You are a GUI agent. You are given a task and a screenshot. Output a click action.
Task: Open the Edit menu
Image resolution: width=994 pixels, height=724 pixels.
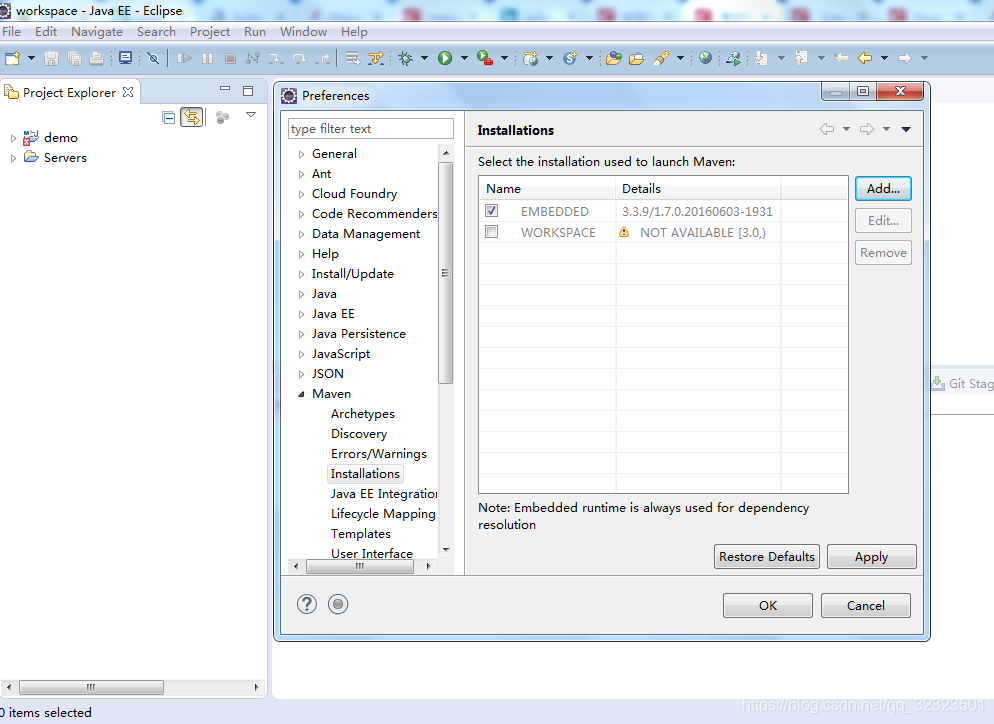[x=46, y=32]
